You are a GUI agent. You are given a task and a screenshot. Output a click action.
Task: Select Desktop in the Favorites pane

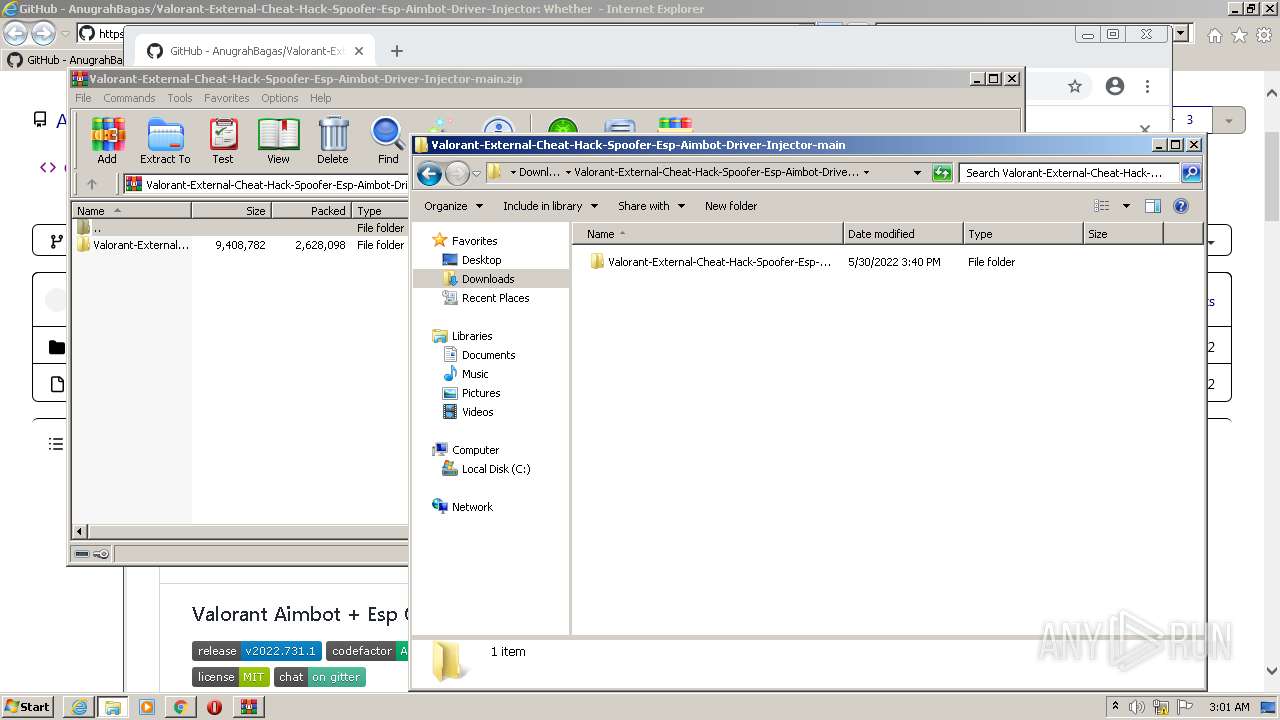481,260
